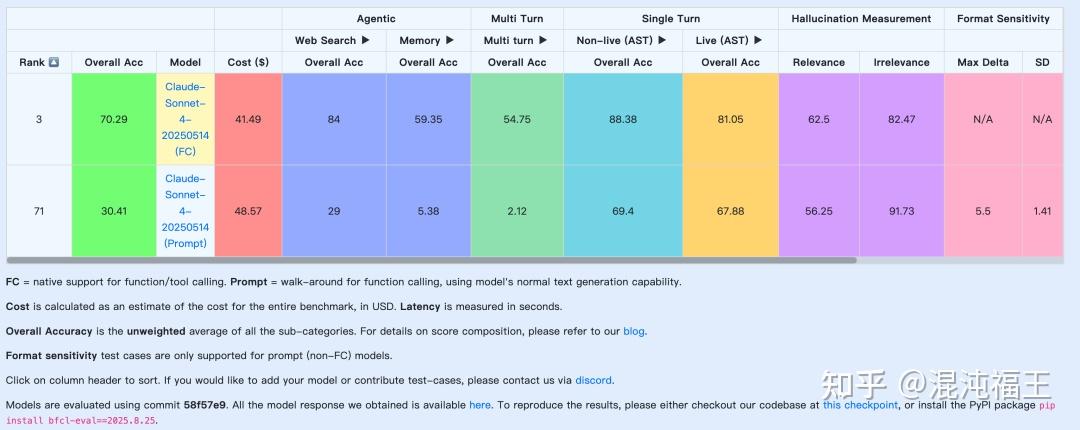Sort table by Irrelevance column
The width and height of the screenshot is (1080, 430).
901,62
